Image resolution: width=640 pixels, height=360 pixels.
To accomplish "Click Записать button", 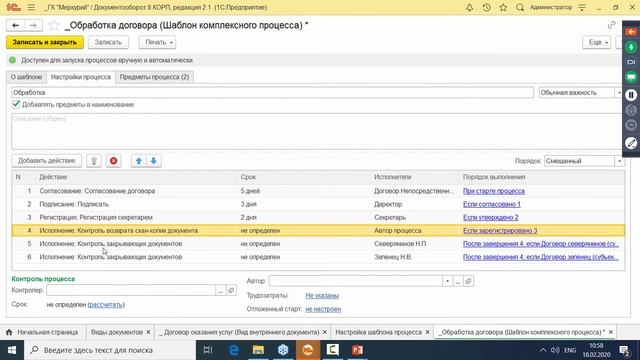I will click(108, 42).
